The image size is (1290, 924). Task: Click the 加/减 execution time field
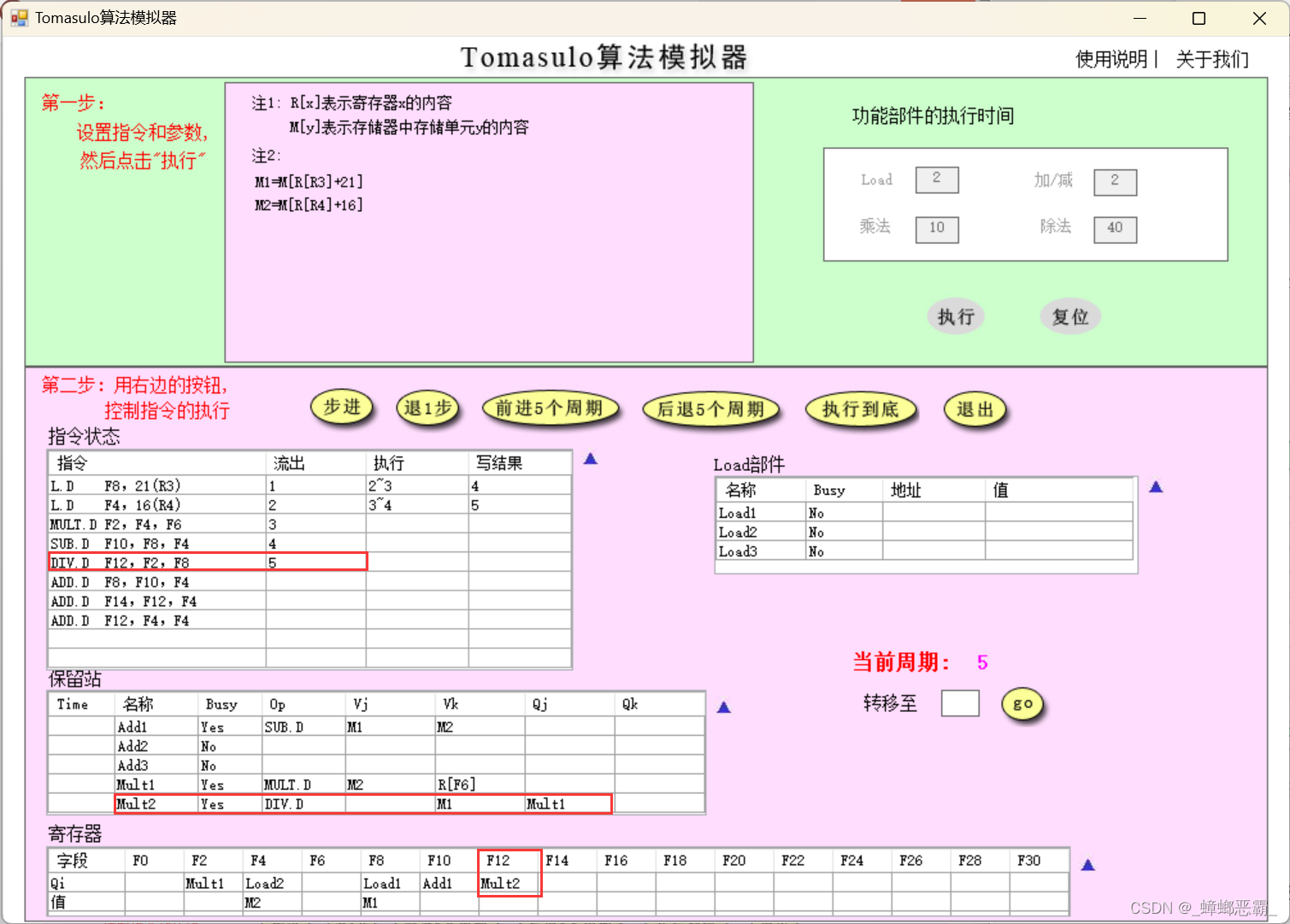coord(1115,181)
